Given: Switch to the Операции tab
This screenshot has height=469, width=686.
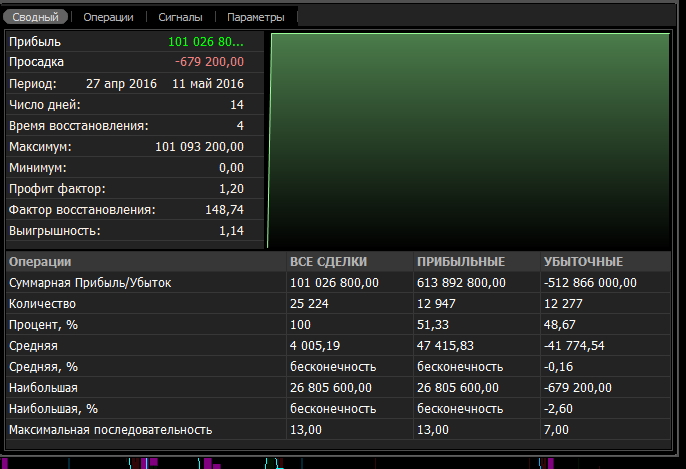Looking at the screenshot, I should (x=108, y=17).
